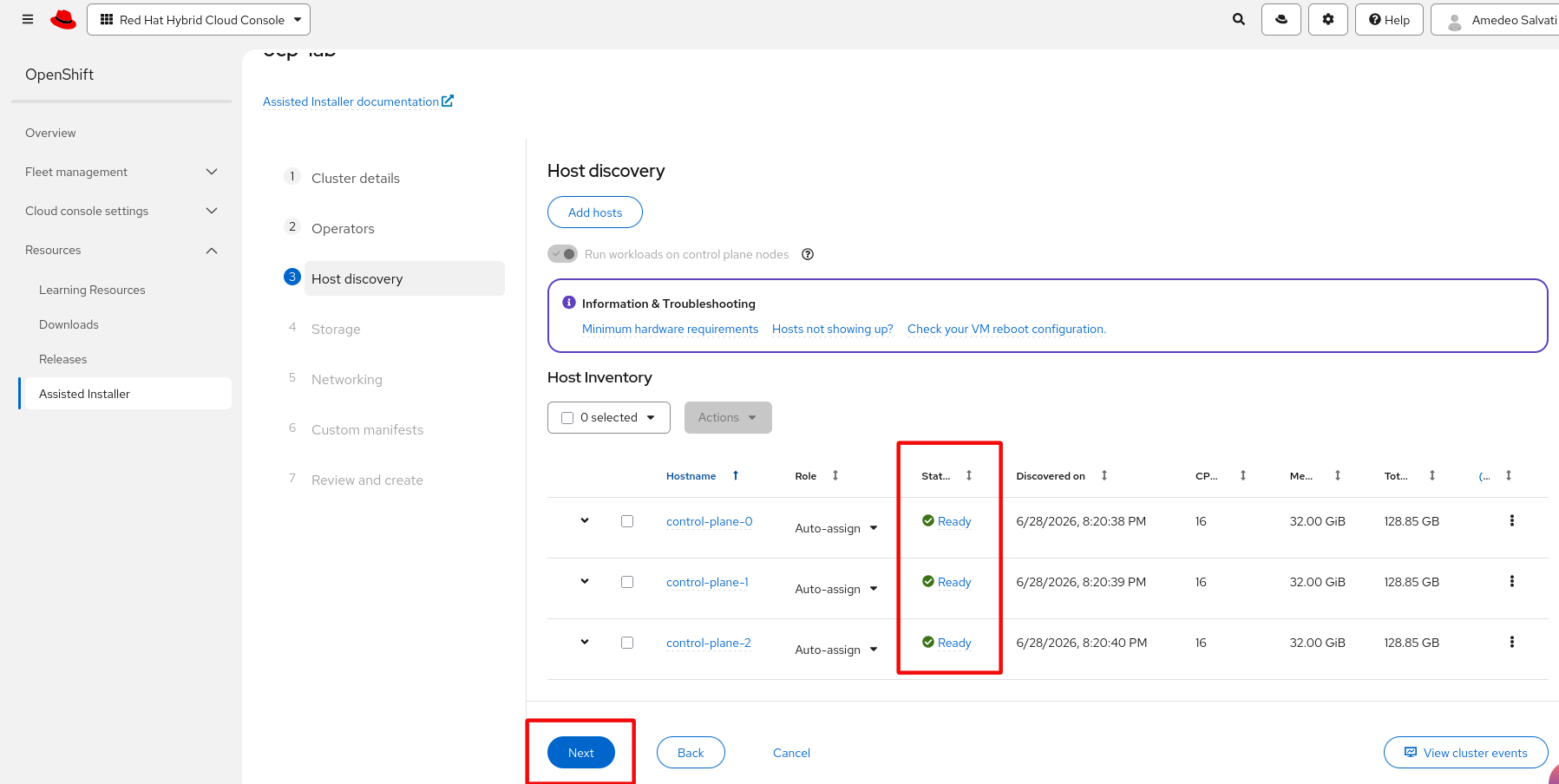
Task: Click help icon next to control plane toggle
Action: (x=808, y=254)
